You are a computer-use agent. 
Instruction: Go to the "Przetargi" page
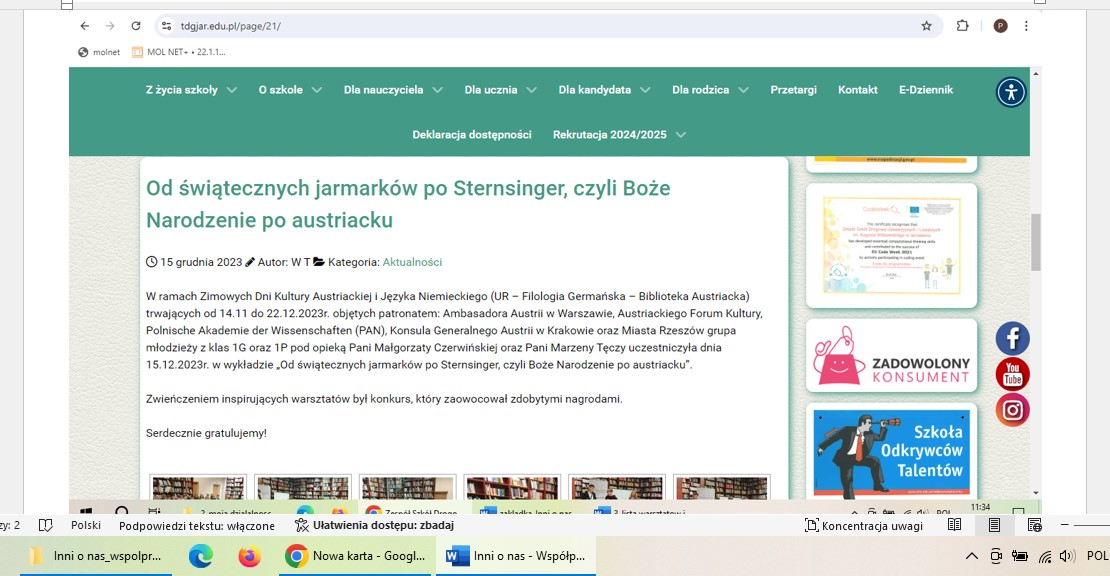(793, 90)
